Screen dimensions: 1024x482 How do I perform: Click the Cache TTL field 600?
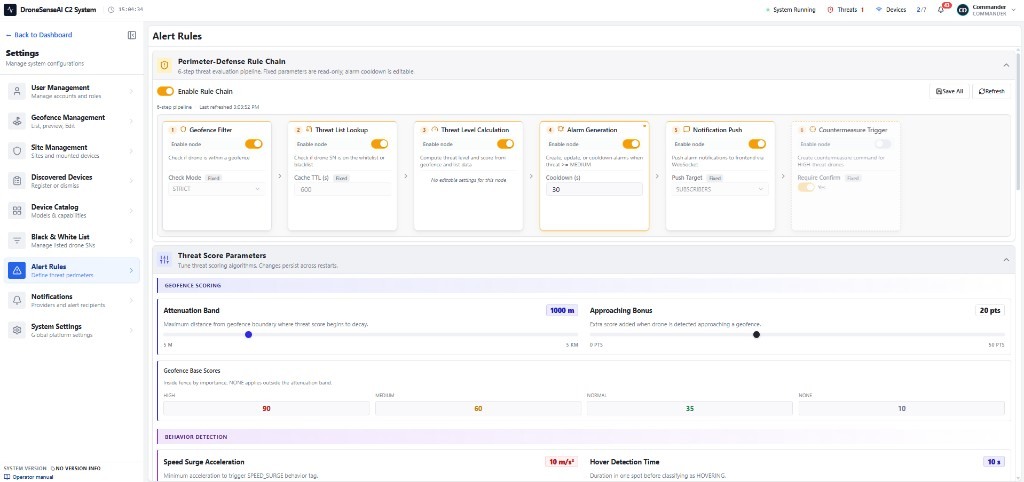pos(342,189)
